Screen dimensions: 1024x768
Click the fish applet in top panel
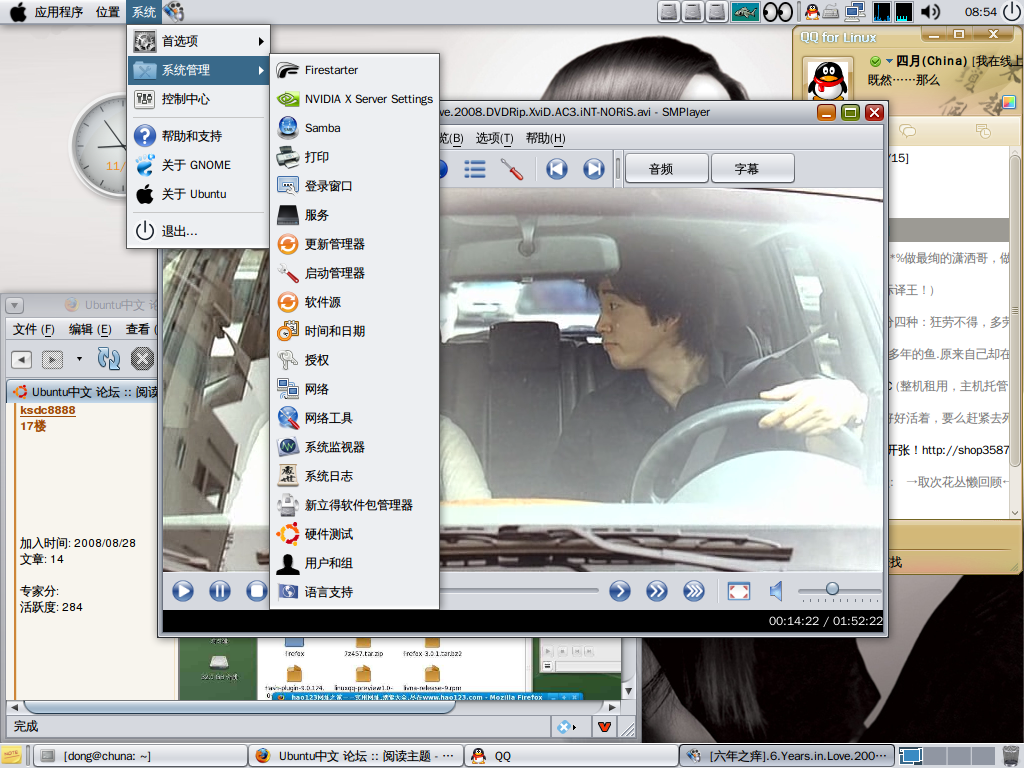pyautogui.click(x=745, y=12)
